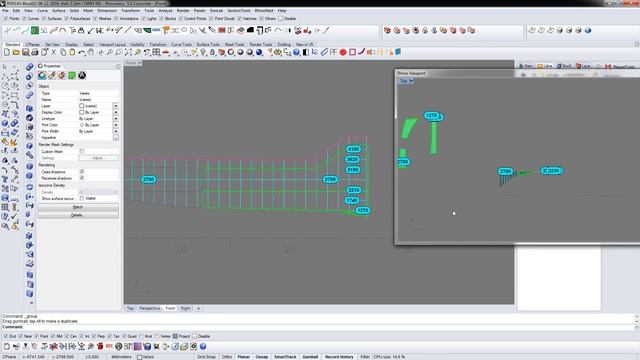Toggle Gumball in the status bar

click(310, 357)
